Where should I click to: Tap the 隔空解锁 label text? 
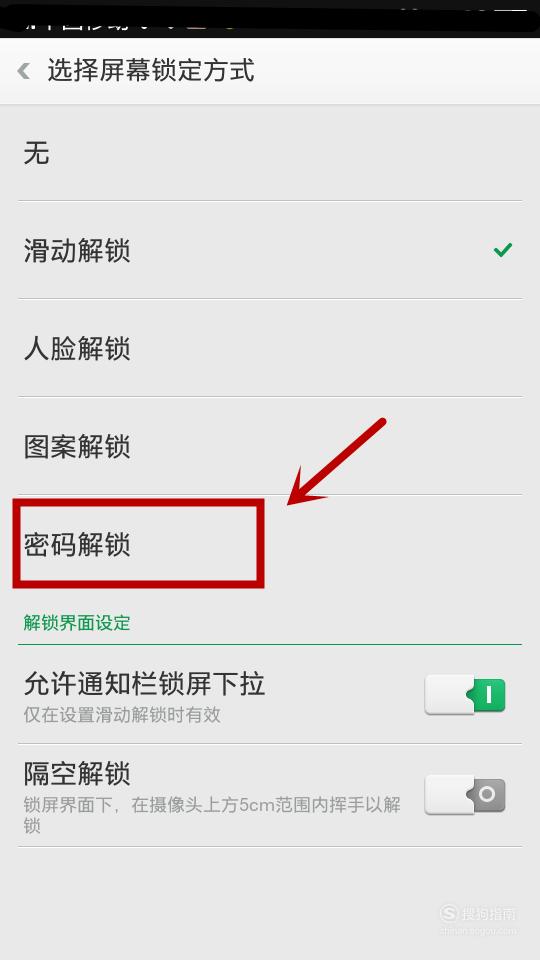click(x=77, y=774)
